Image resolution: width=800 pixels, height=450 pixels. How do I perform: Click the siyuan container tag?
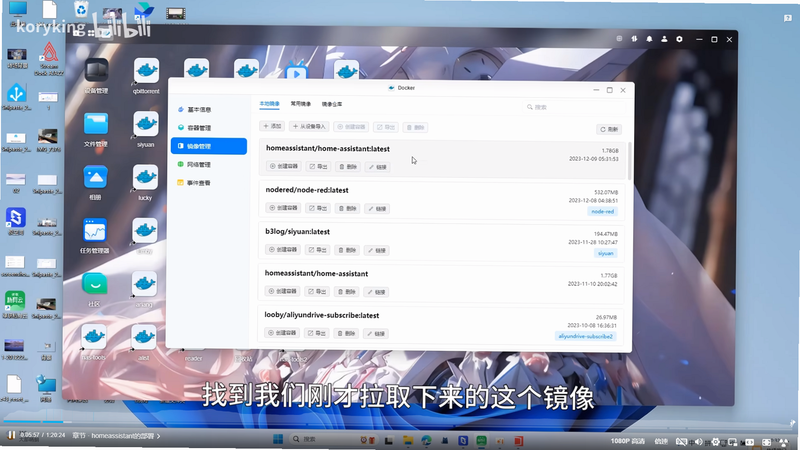606,253
